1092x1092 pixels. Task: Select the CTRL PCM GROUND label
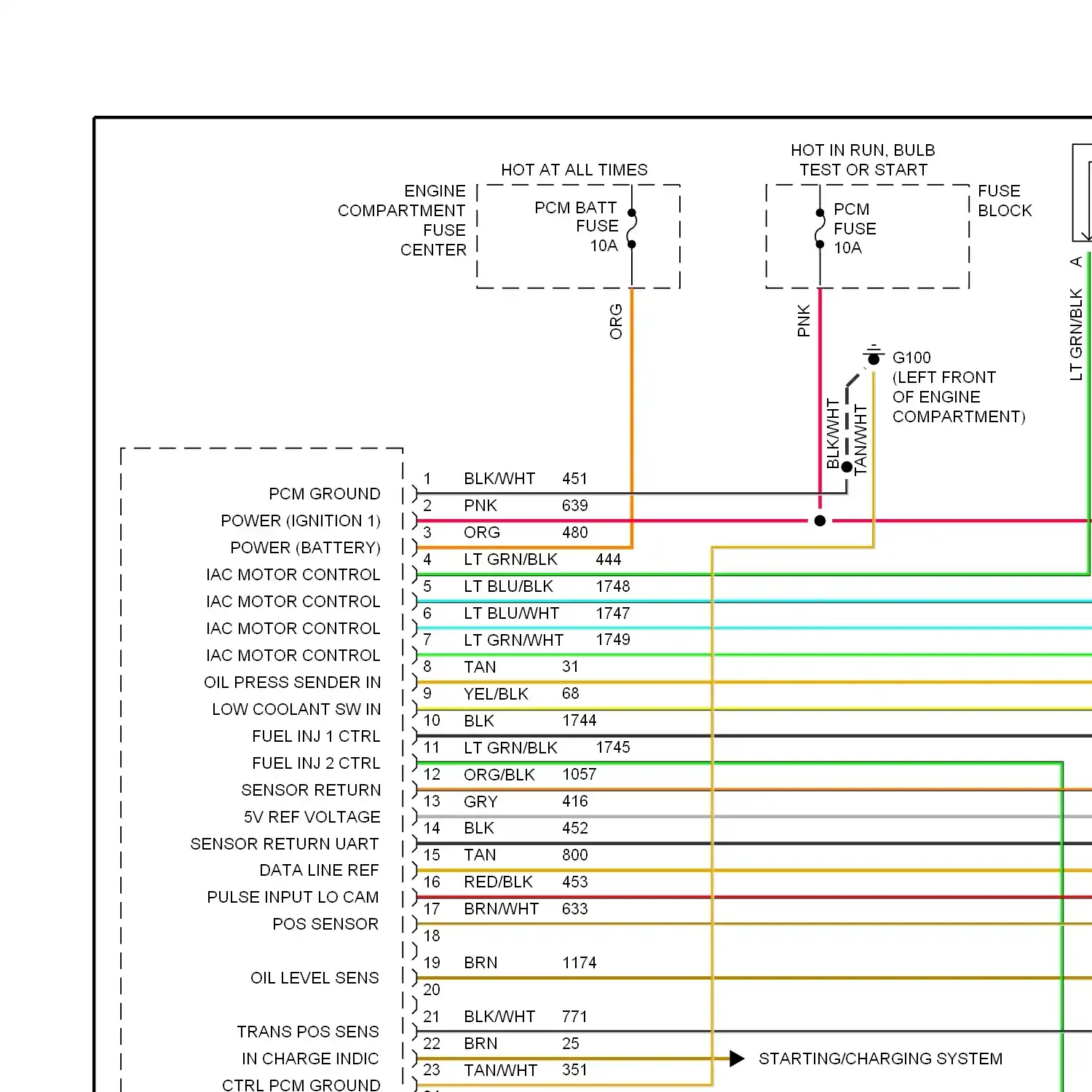(301, 1085)
